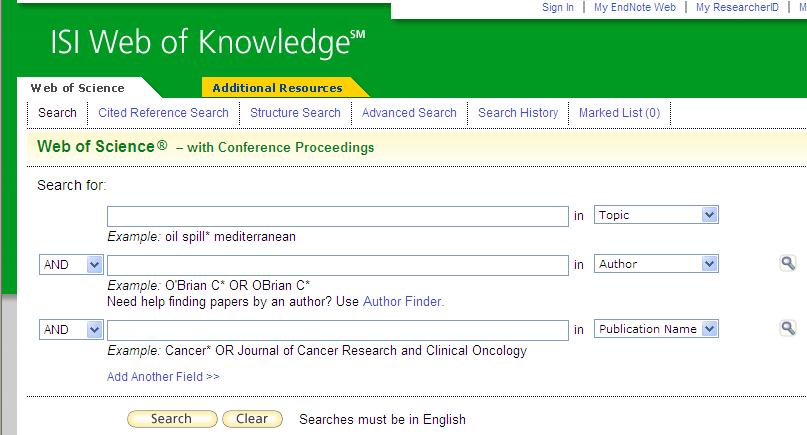Switch to Web of Science tab
The image size is (807, 435).
tap(78, 88)
